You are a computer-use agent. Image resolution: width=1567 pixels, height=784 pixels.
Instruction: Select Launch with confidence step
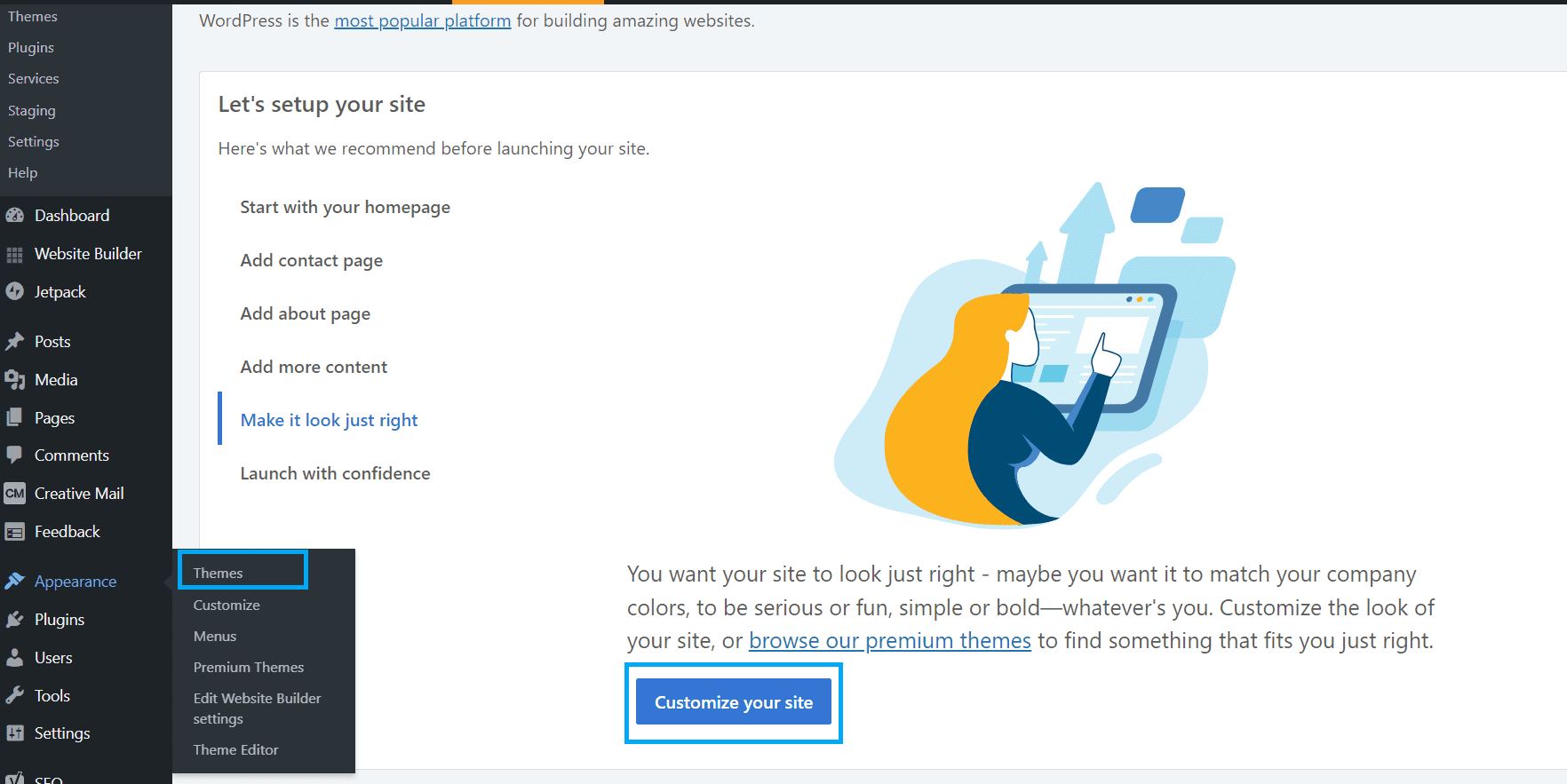click(335, 474)
